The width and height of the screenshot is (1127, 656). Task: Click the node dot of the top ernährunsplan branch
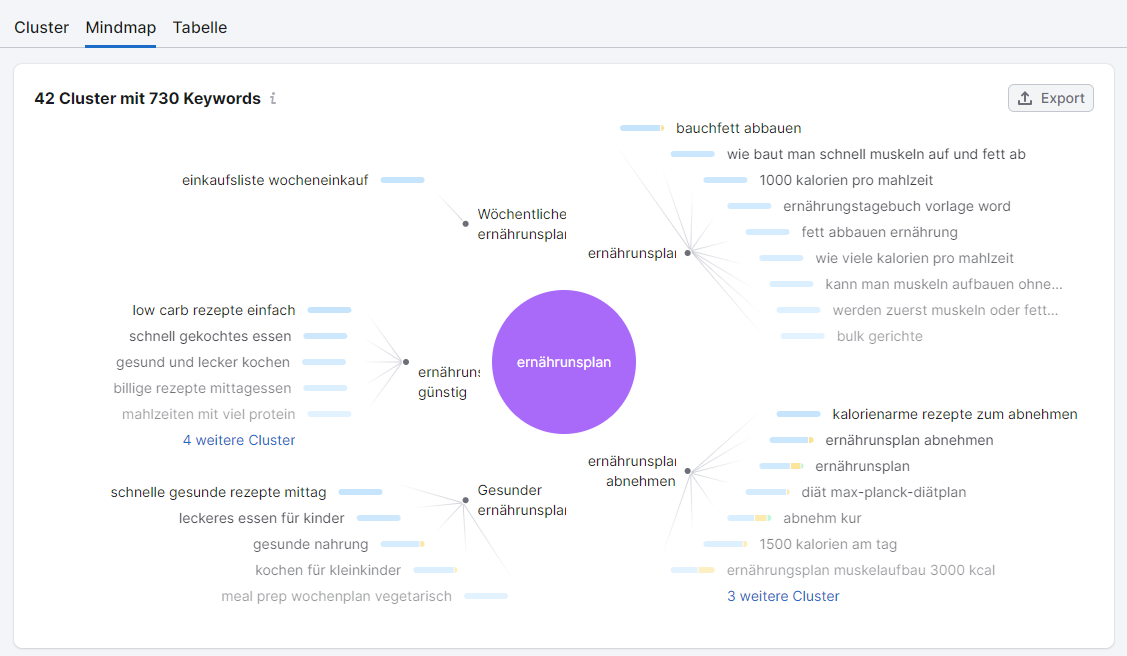click(687, 253)
